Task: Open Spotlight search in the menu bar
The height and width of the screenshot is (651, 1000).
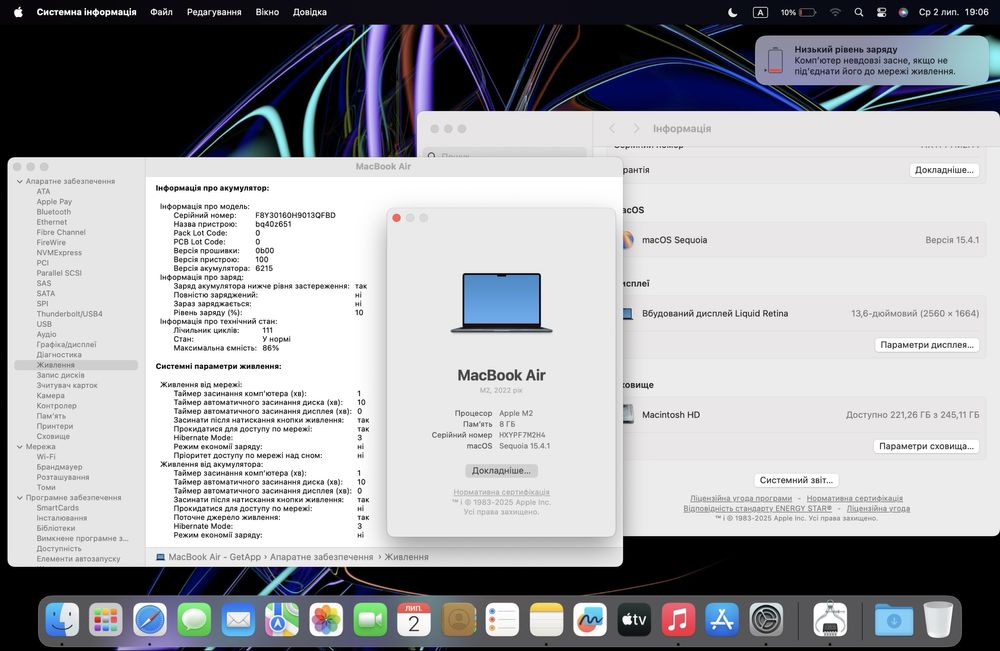Action: (x=858, y=12)
